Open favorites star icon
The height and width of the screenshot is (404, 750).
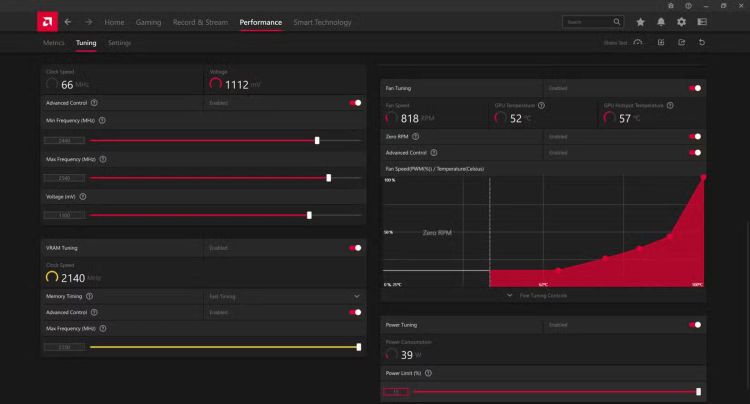pyautogui.click(x=640, y=22)
